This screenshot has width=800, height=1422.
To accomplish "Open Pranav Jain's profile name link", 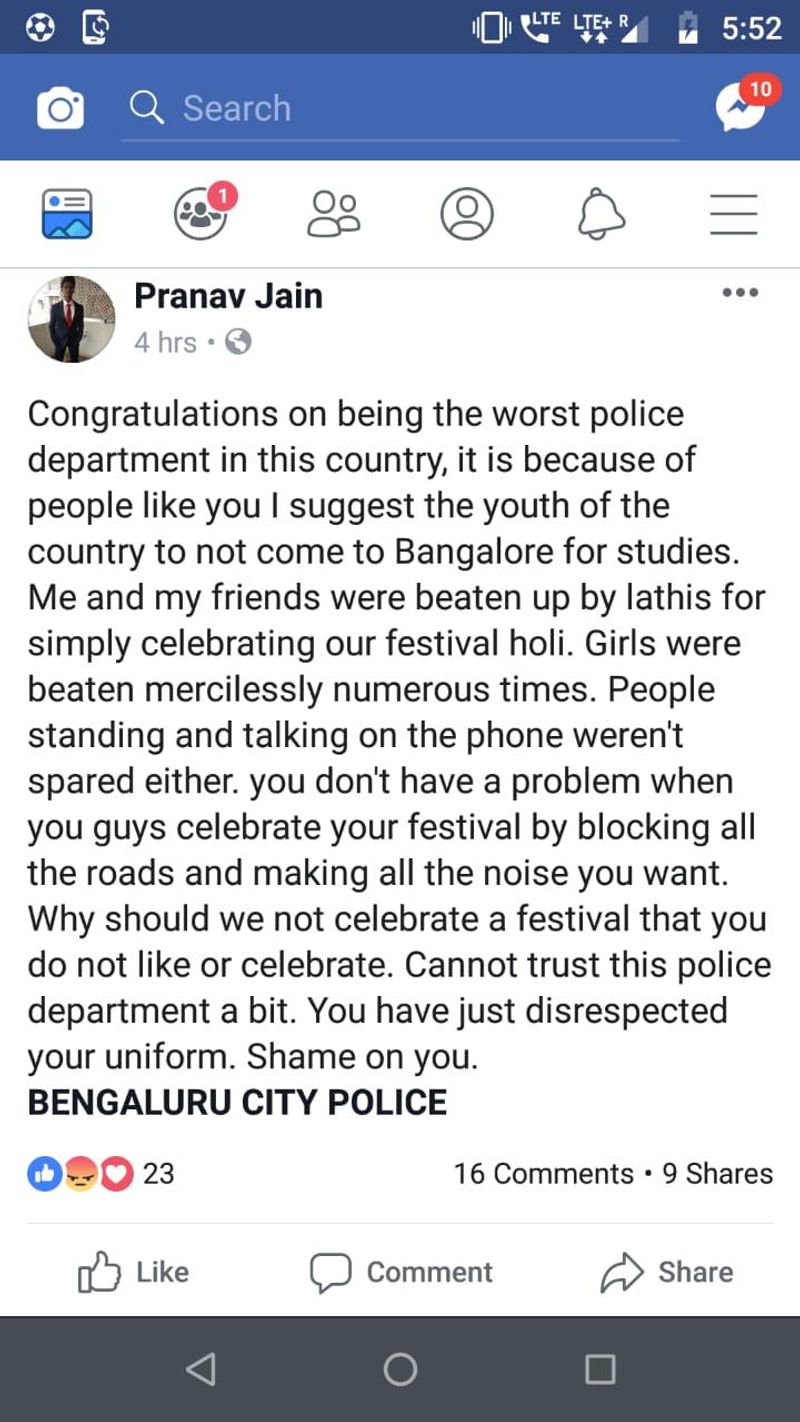I will [x=228, y=296].
